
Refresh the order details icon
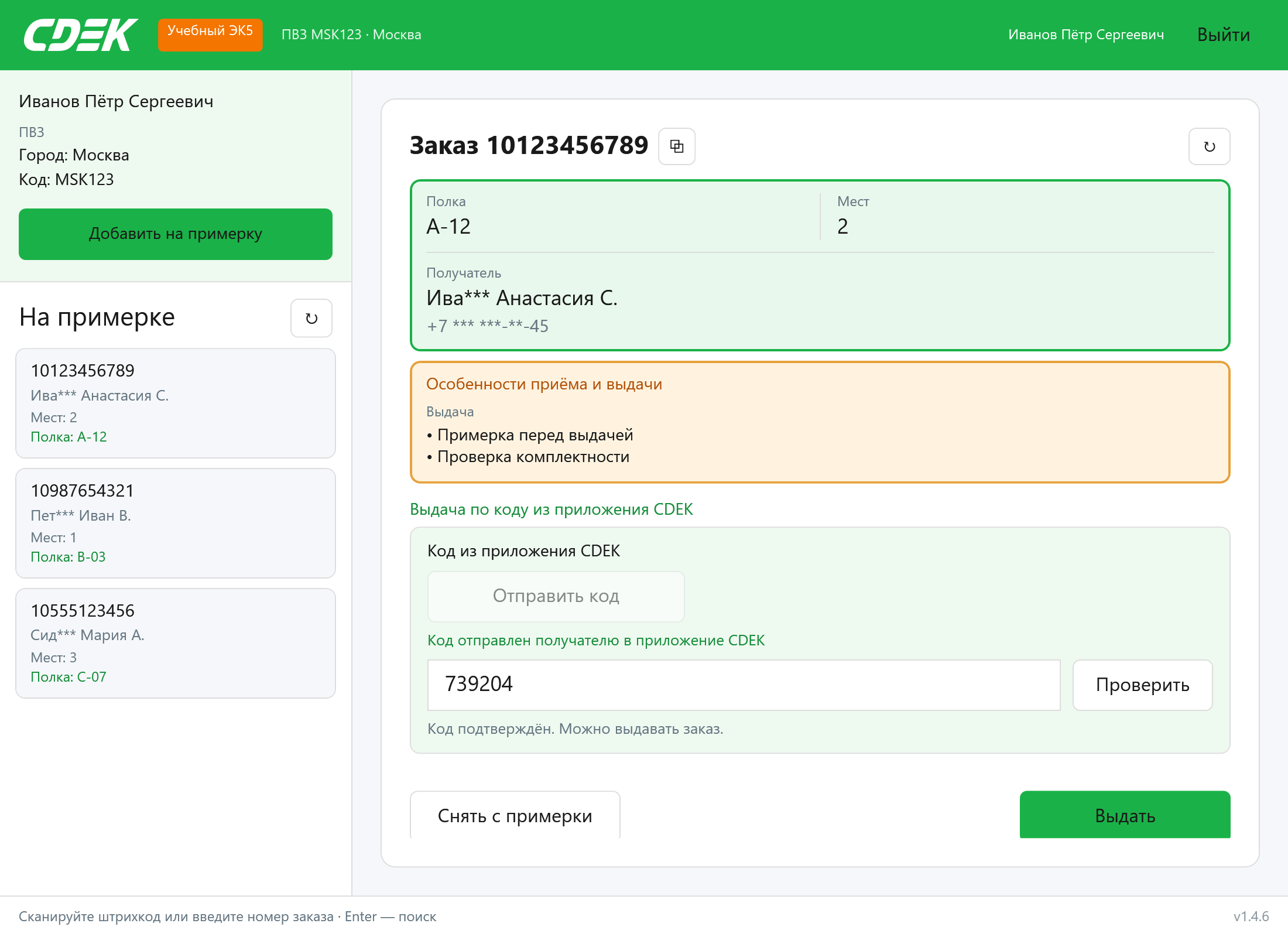[x=1209, y=146]
